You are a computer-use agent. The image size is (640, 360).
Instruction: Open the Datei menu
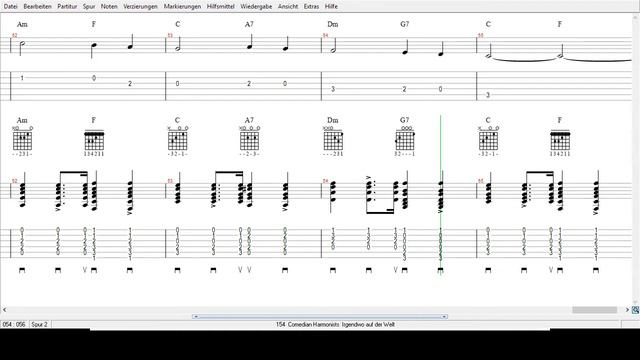pyautogui.click(x=11, y=7)
